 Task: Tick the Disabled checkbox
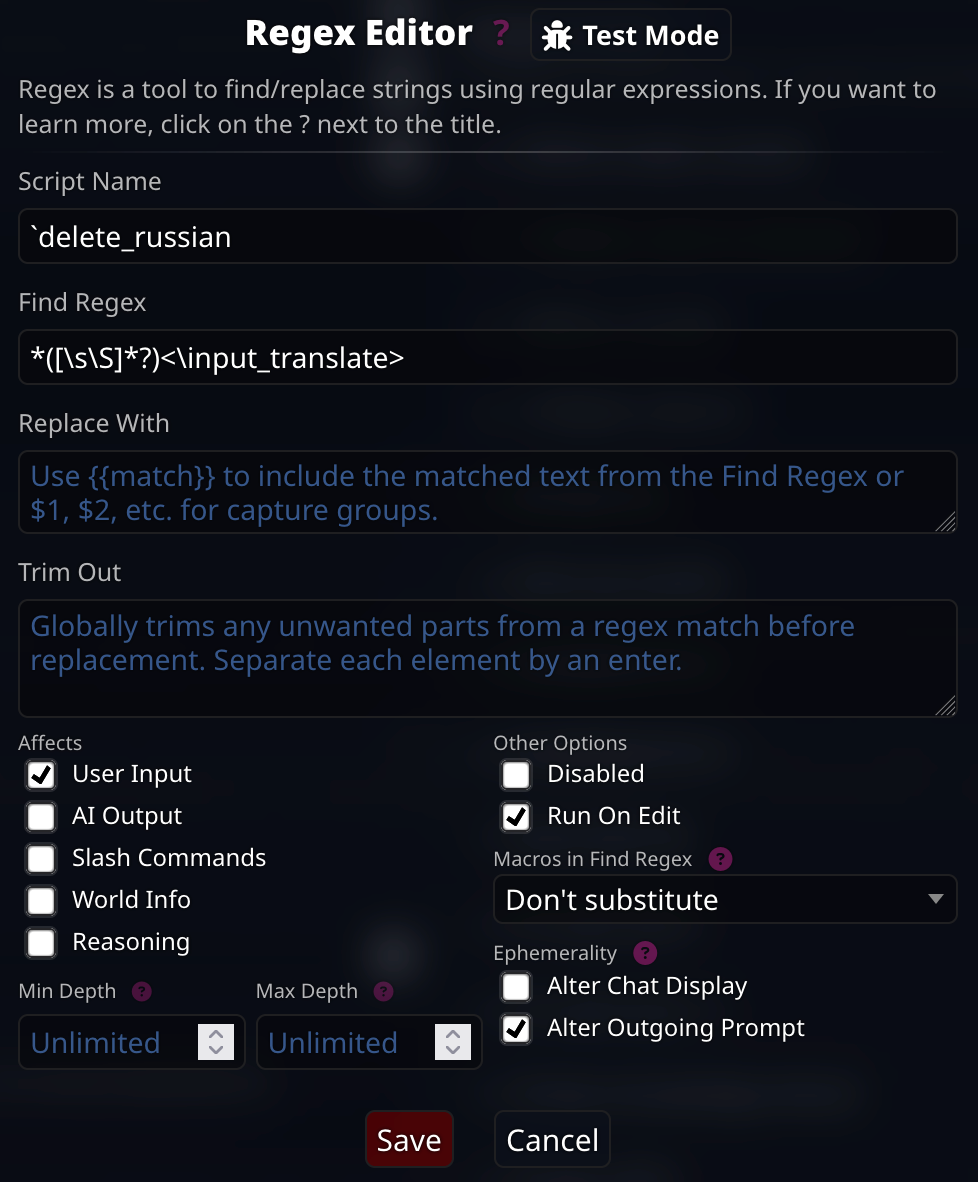click(x=516, y=774)
